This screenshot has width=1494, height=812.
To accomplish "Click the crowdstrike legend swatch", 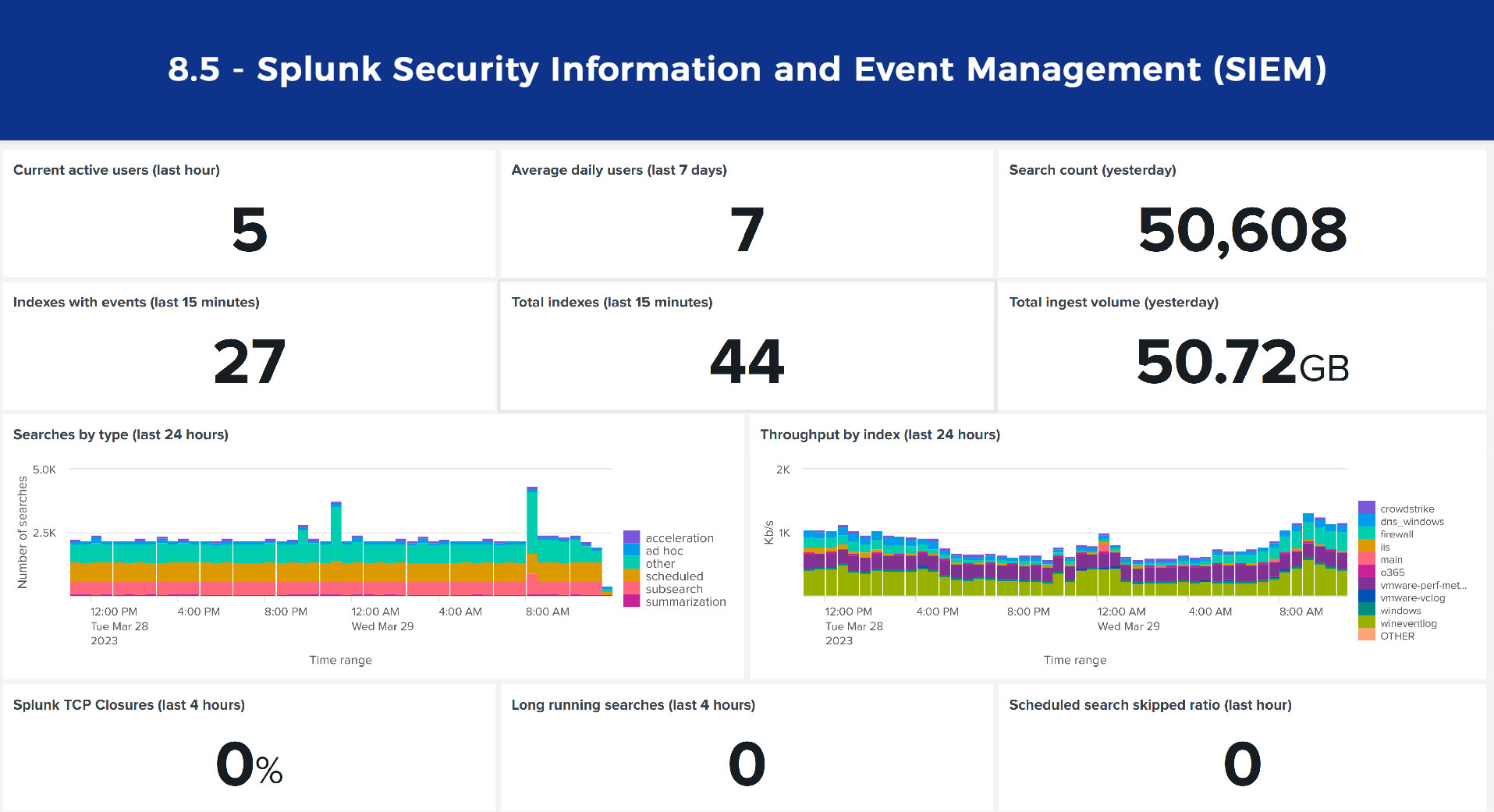I will [1366, 509].
